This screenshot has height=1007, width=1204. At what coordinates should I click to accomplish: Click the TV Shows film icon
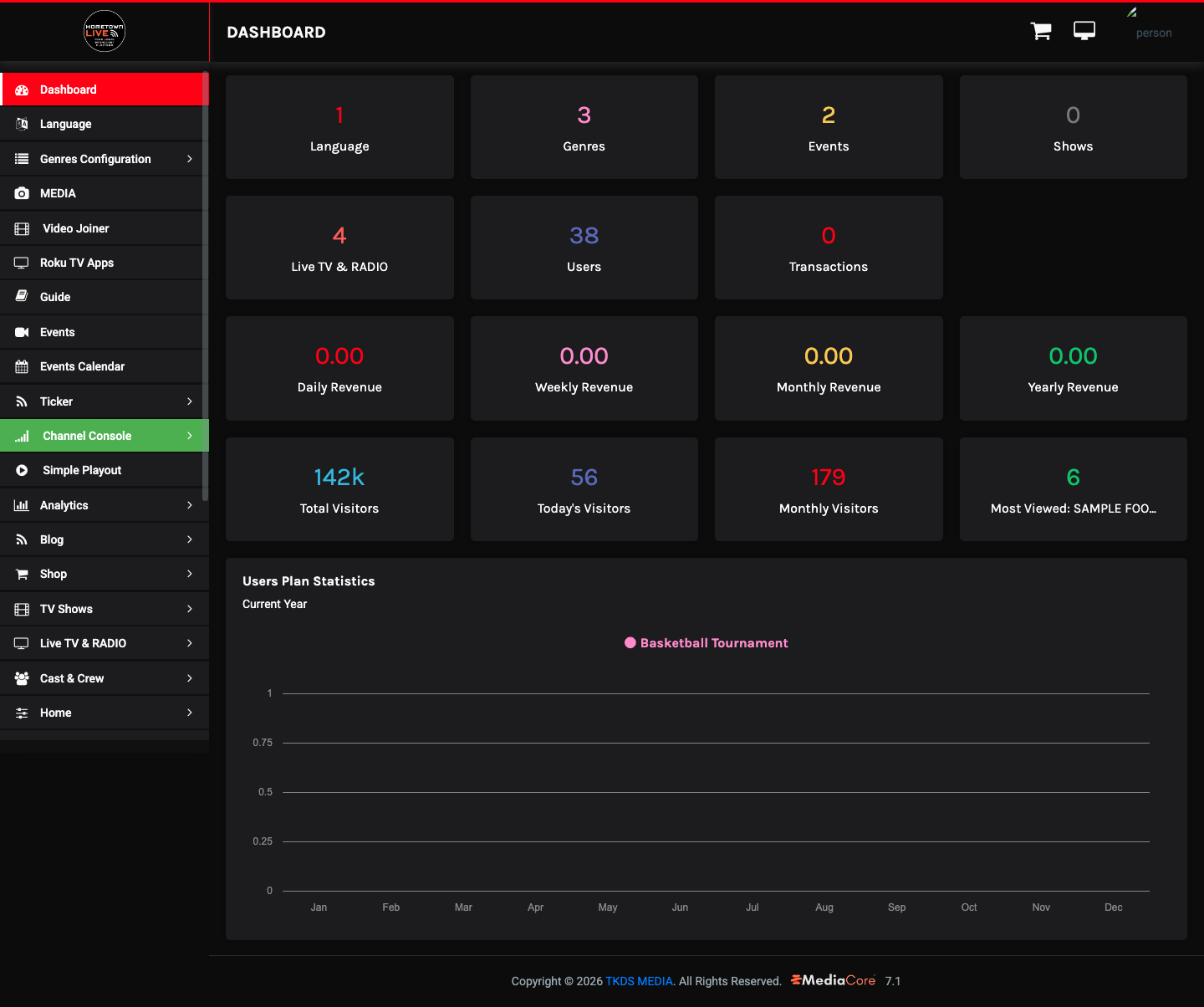tap(22, 609)
